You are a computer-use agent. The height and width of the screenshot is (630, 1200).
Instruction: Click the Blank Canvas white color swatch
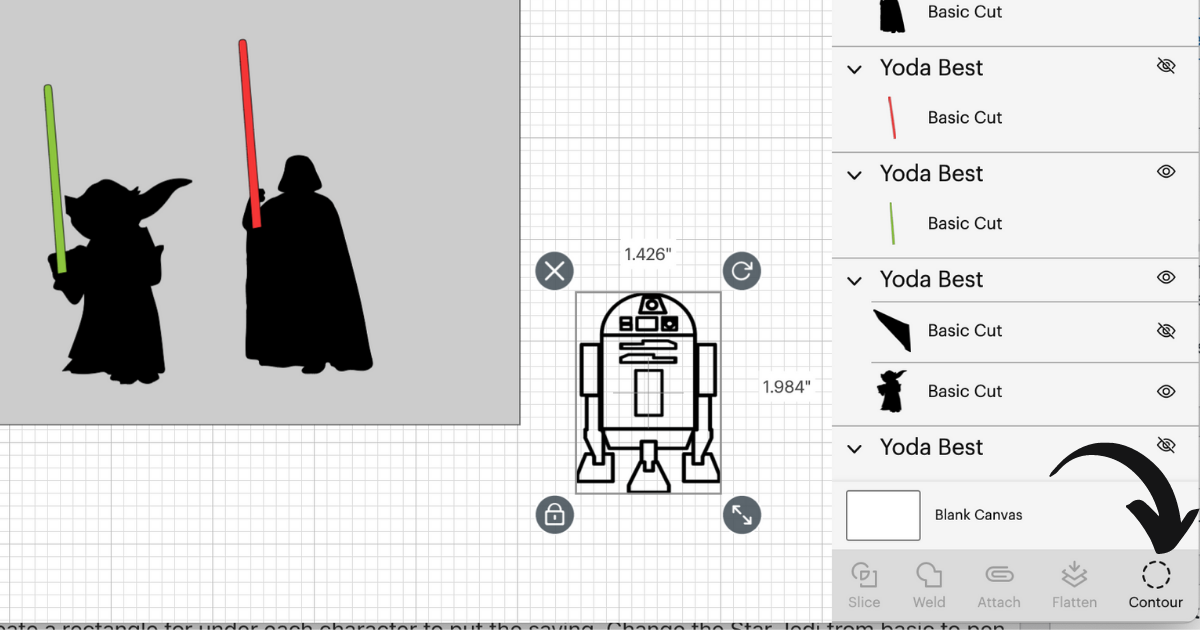point(883,515)
